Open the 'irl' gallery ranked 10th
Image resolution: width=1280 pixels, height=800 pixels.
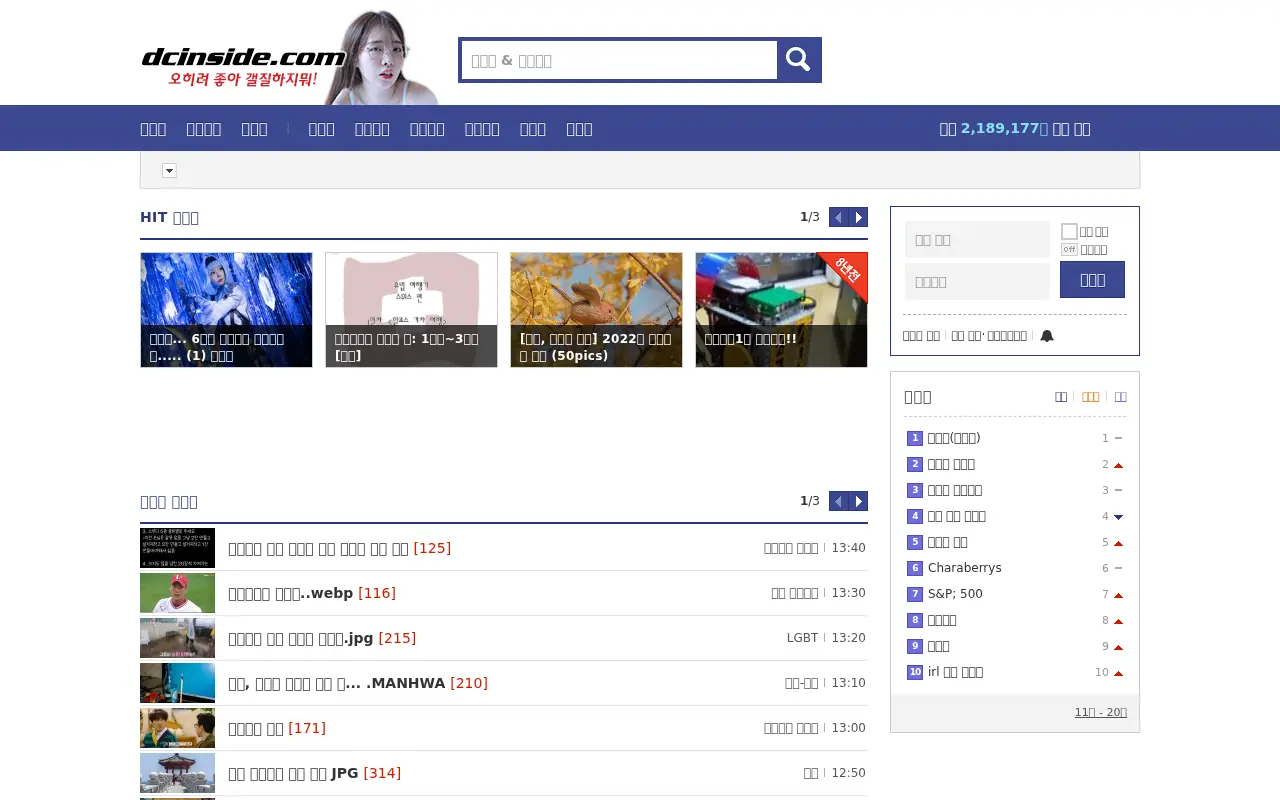click(x=955, y=672)
